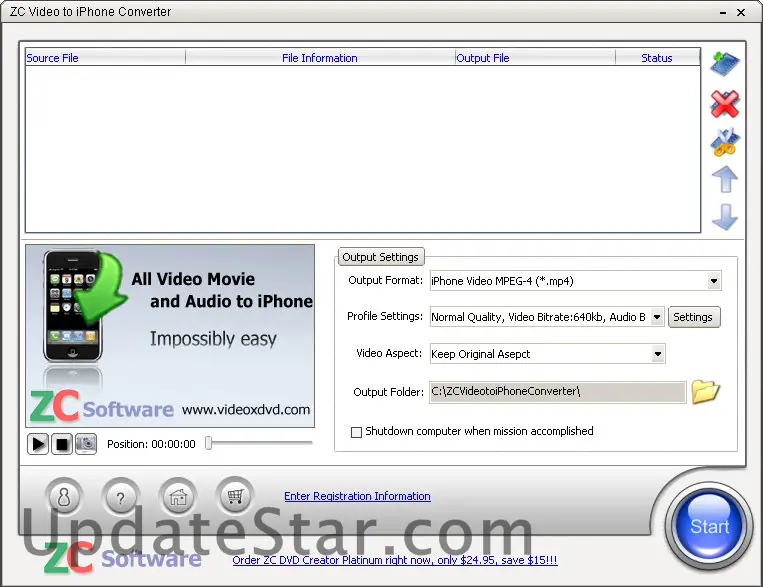This screenshot has width=763, height=587.
Task: Close the converter window
Action: (x=741, y=13)
